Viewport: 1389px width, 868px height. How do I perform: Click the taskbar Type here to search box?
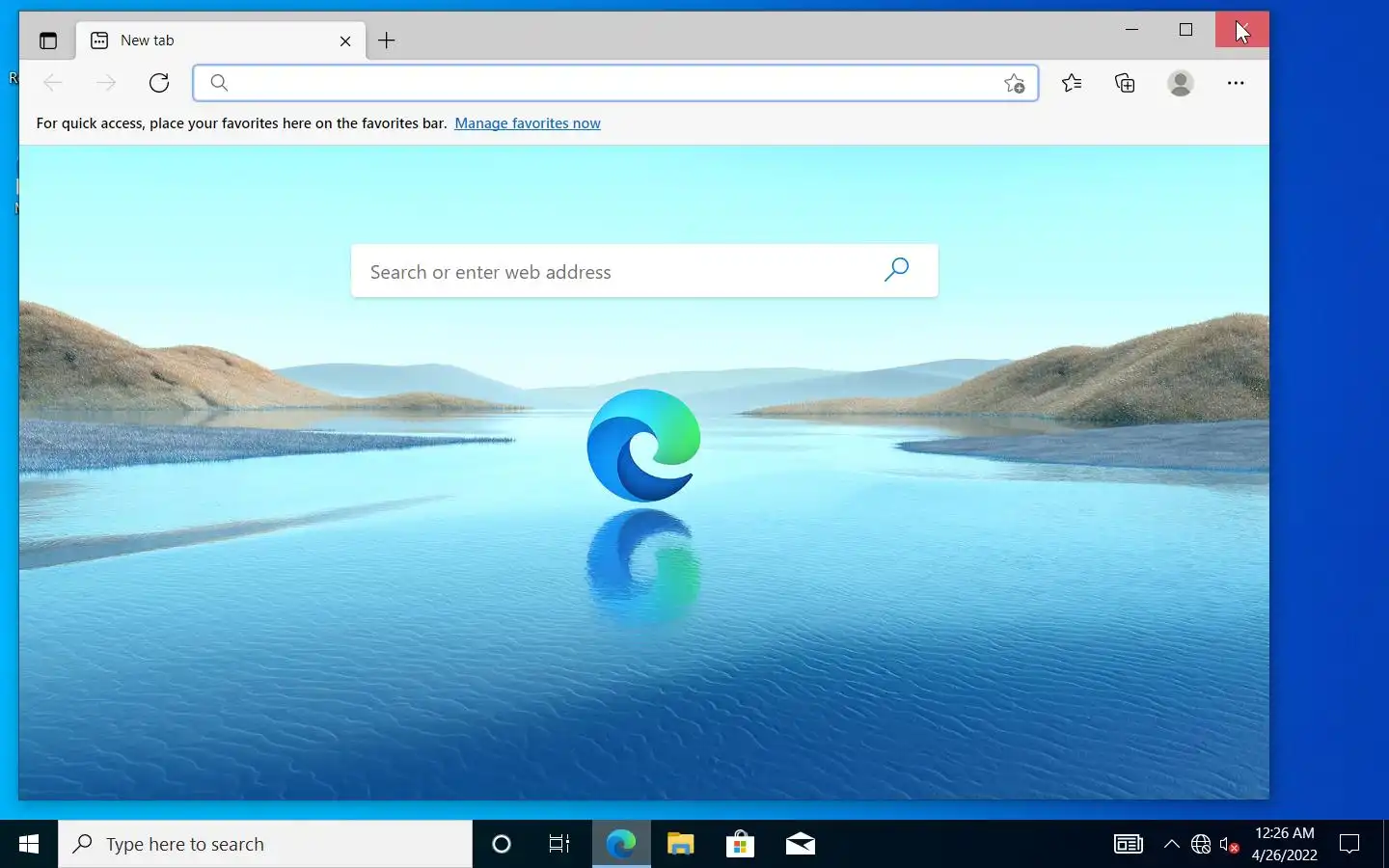pyautogui.click(x=265, y=845)
